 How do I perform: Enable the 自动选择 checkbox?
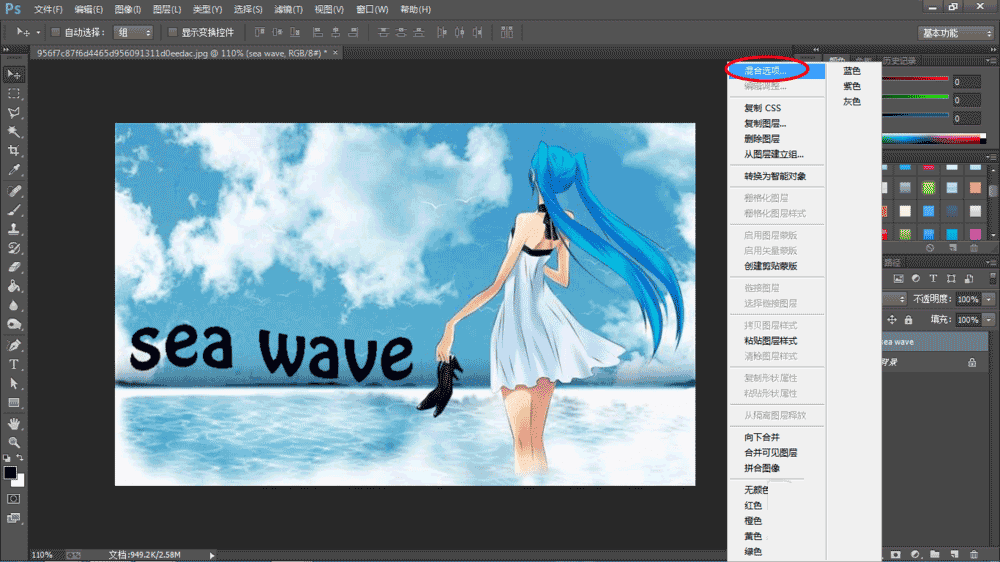(x=55, y=32)
